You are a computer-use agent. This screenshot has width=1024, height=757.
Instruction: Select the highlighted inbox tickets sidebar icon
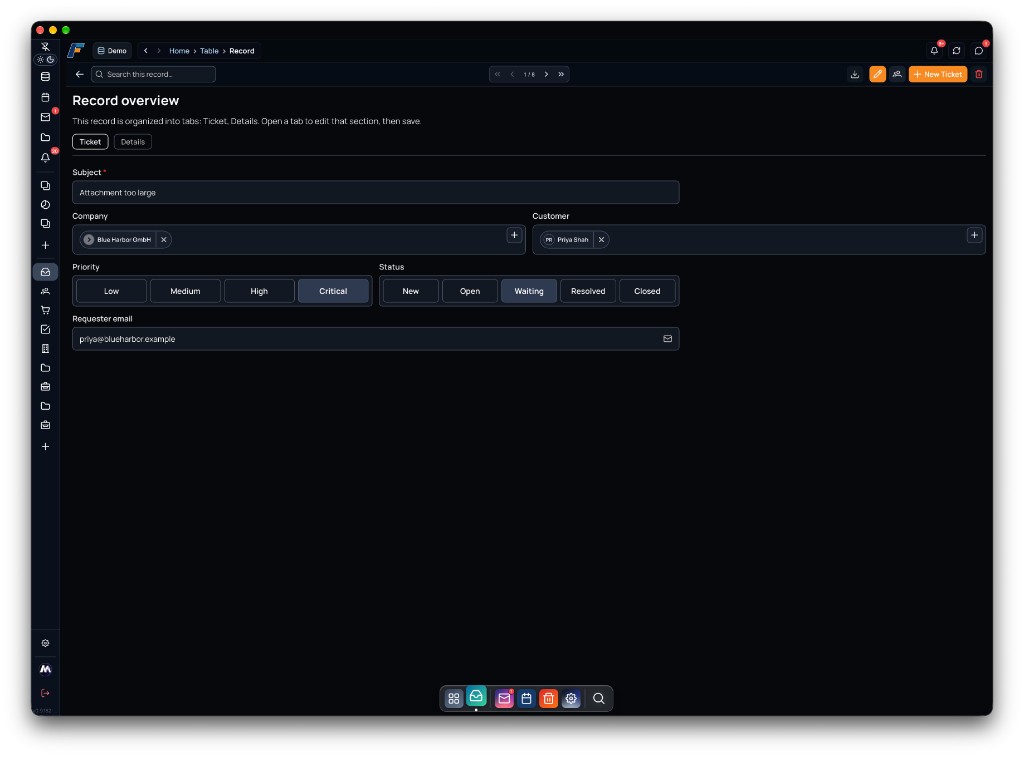(x=45, y=272)
